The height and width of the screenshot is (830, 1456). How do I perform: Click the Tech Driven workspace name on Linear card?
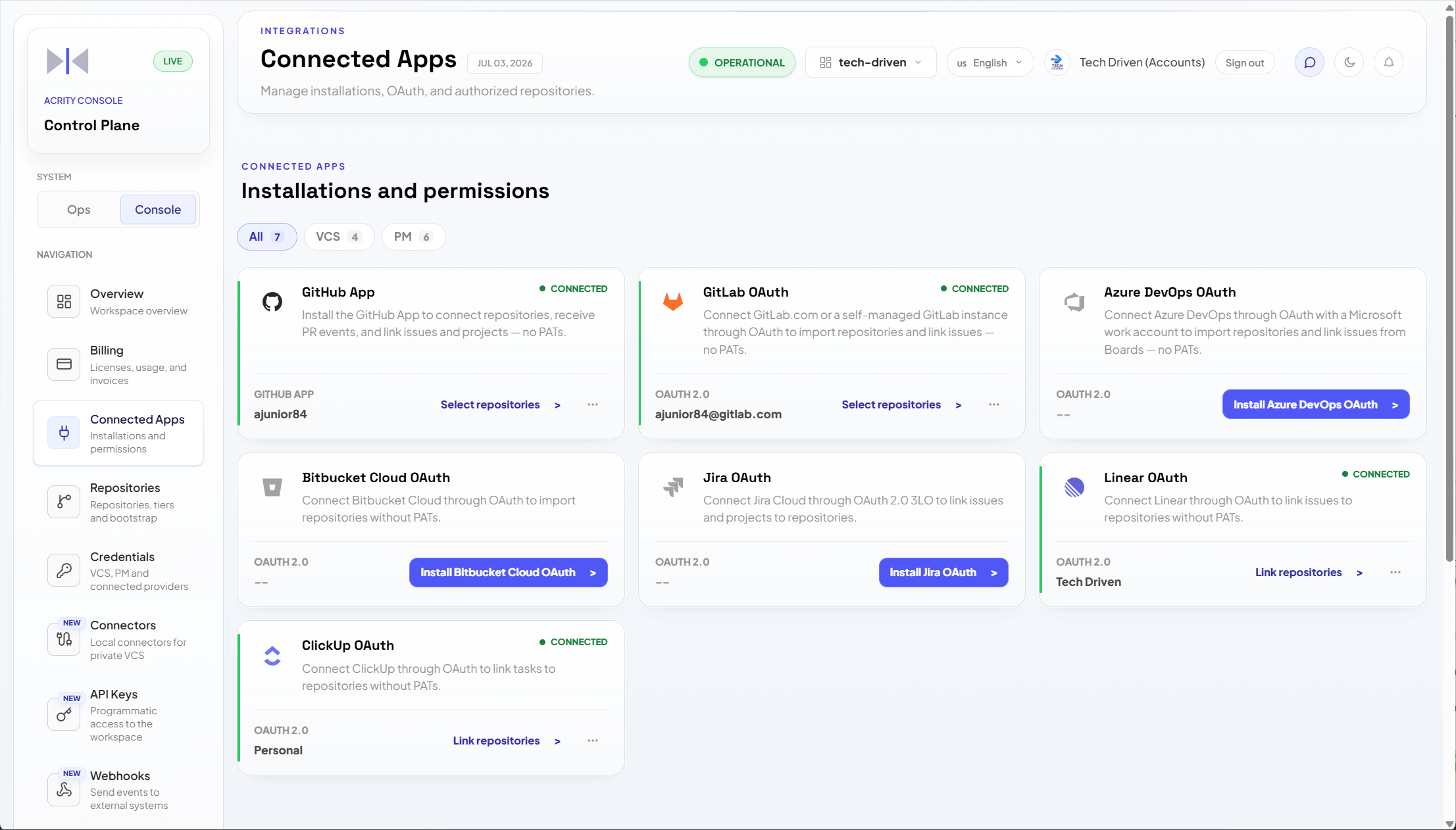(x=1088, y=582)
